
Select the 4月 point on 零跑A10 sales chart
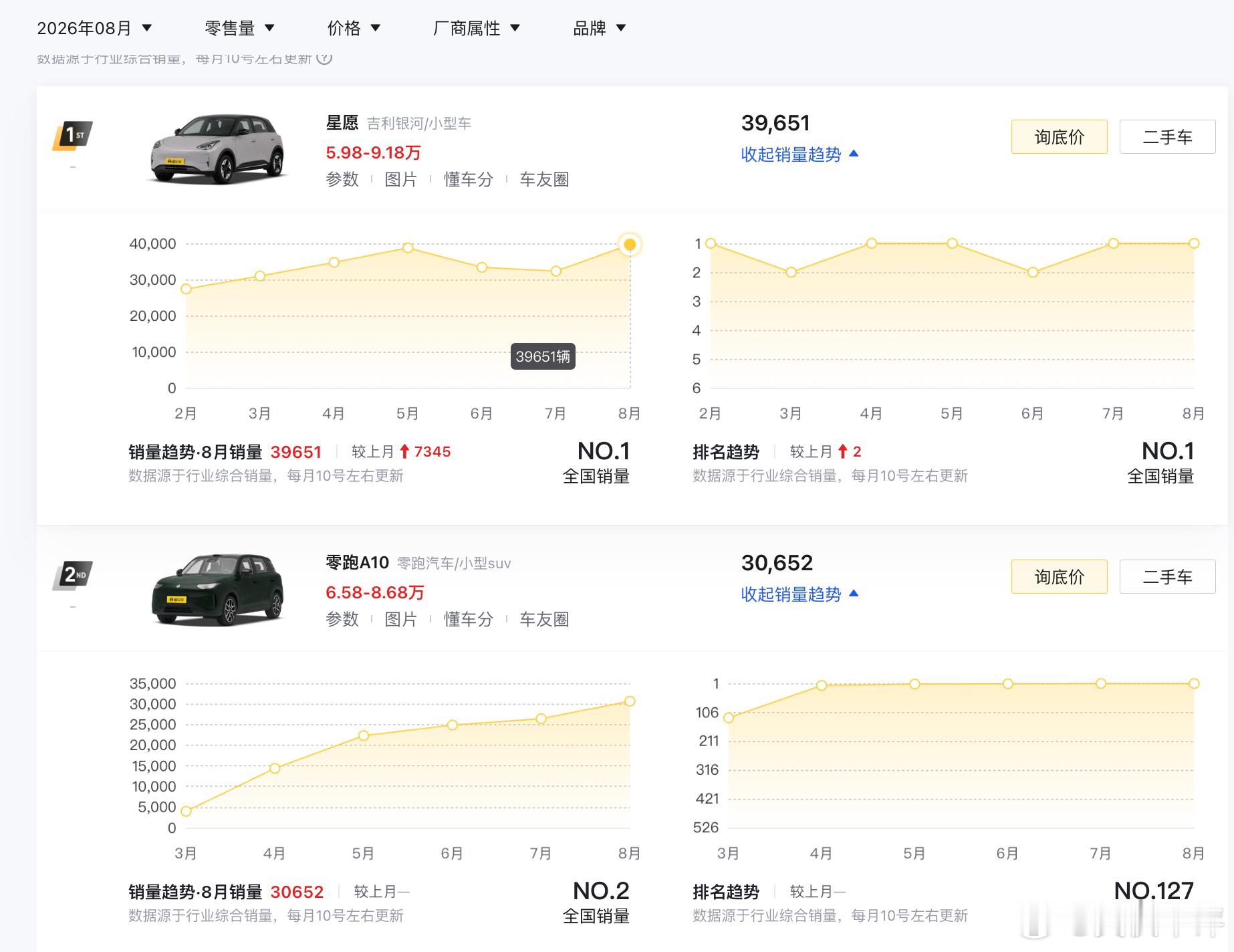pos(275,768)
